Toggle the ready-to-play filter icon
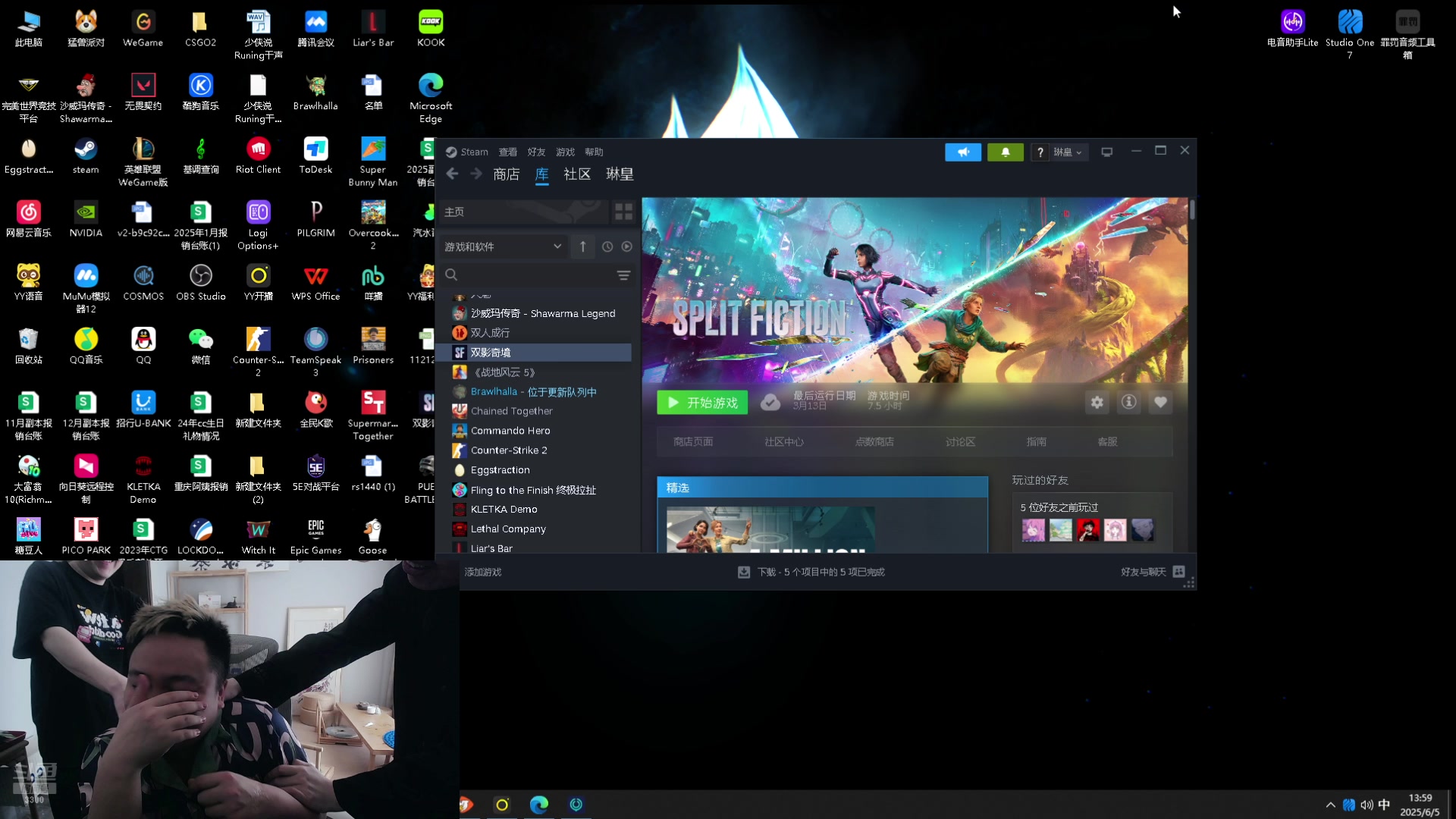Viewport: 1456px width, 819px height. tap(627, 246)
